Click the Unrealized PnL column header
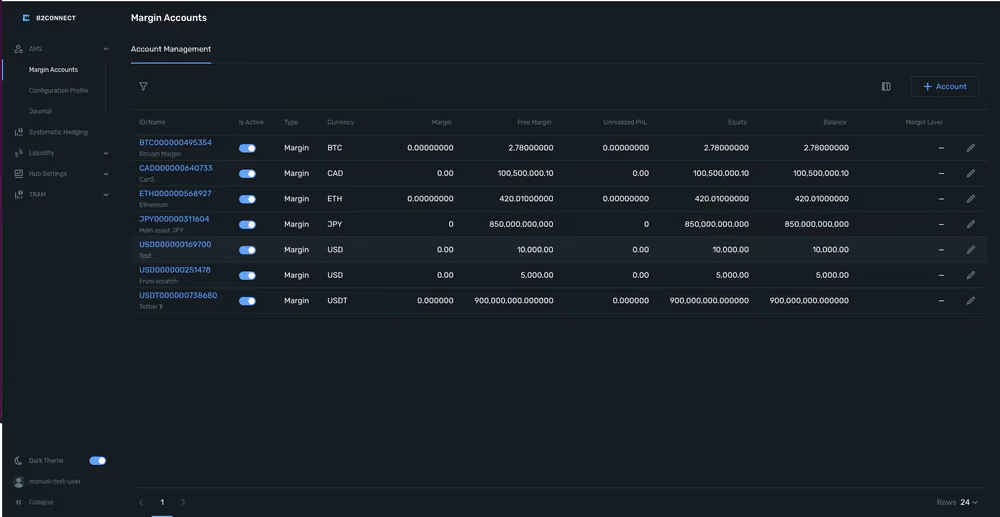This screenshot has height=517, width=1000. tap(625, 122)
